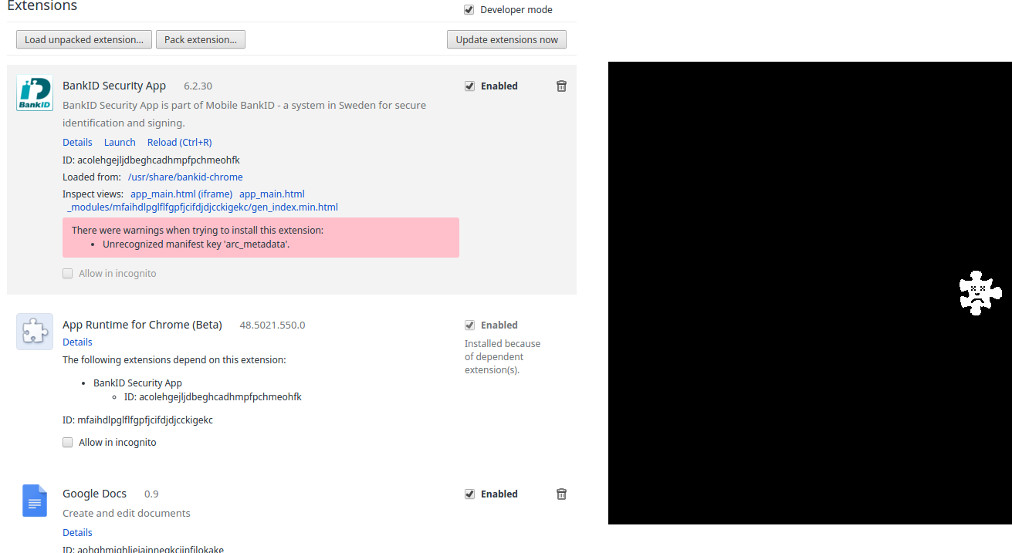Click the crashed plugin sad puzzle icon
1012x553 pixels.
pos(980,293)
